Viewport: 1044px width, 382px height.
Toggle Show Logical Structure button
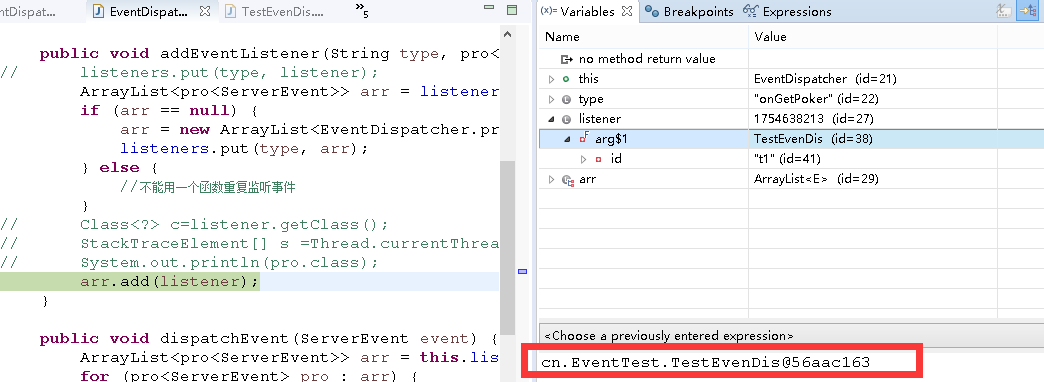pos(1027,11)
